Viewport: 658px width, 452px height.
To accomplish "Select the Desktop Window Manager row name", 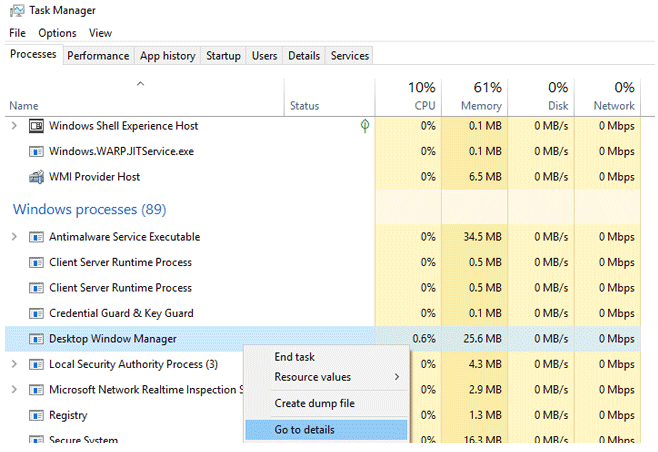I will 112,339.
